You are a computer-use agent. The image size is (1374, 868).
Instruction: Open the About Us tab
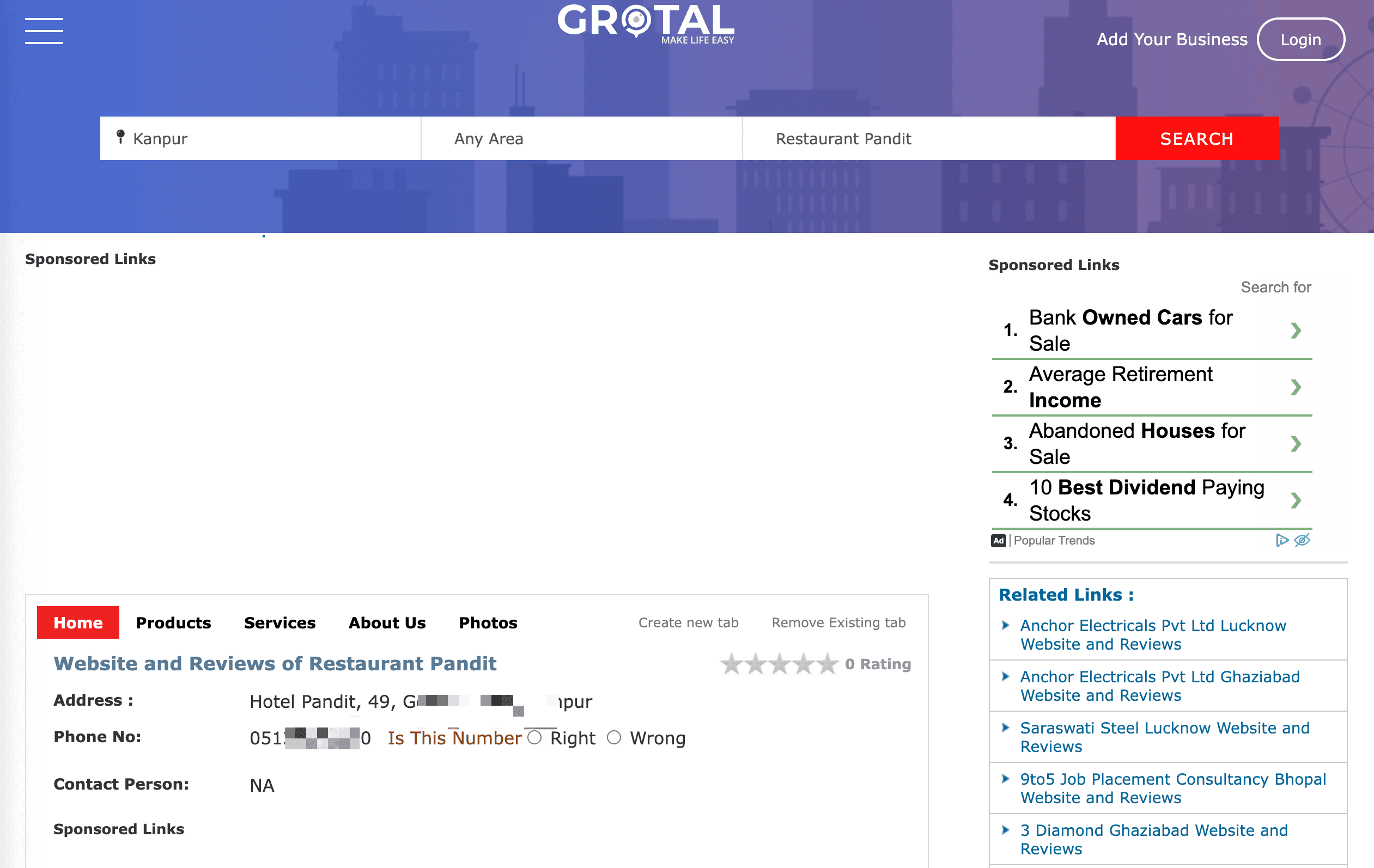coord(387,623)
